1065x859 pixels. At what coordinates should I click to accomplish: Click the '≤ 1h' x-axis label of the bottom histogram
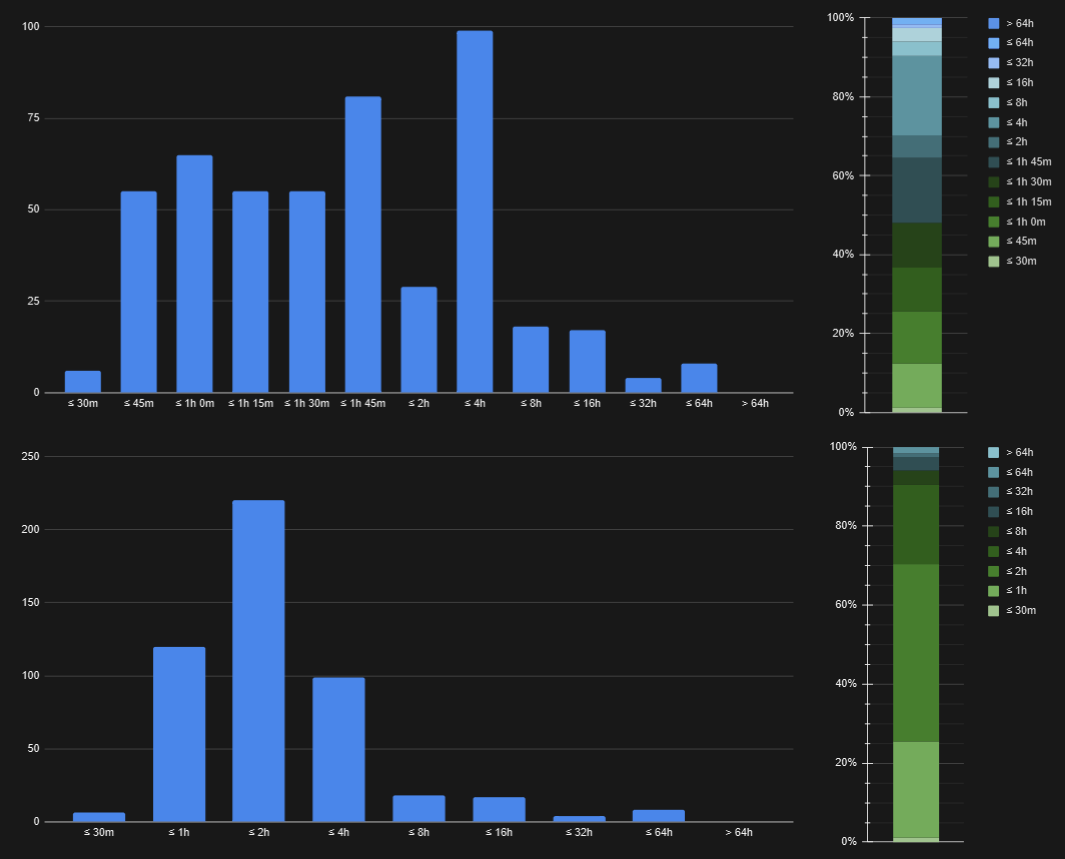pos(179,833)
